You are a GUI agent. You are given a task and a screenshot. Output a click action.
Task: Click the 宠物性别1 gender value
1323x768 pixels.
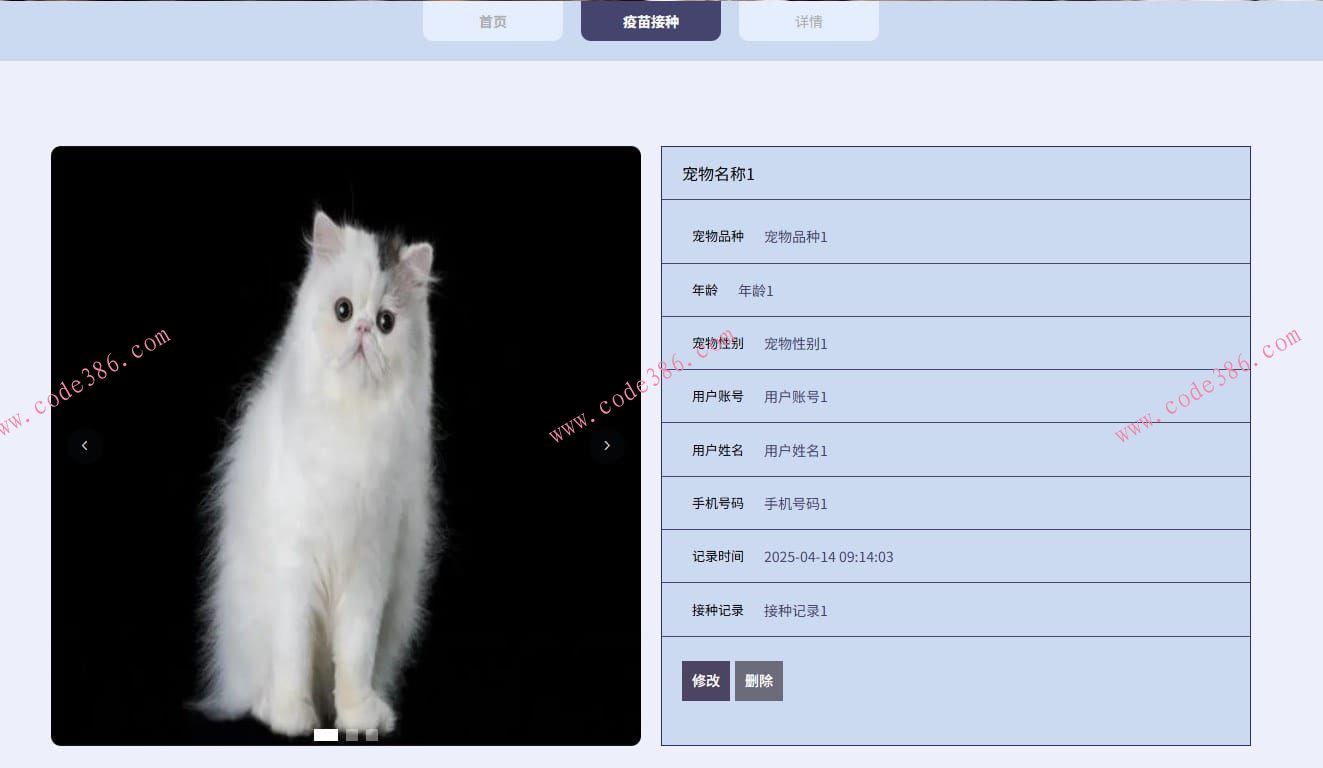tap(794, 343)
